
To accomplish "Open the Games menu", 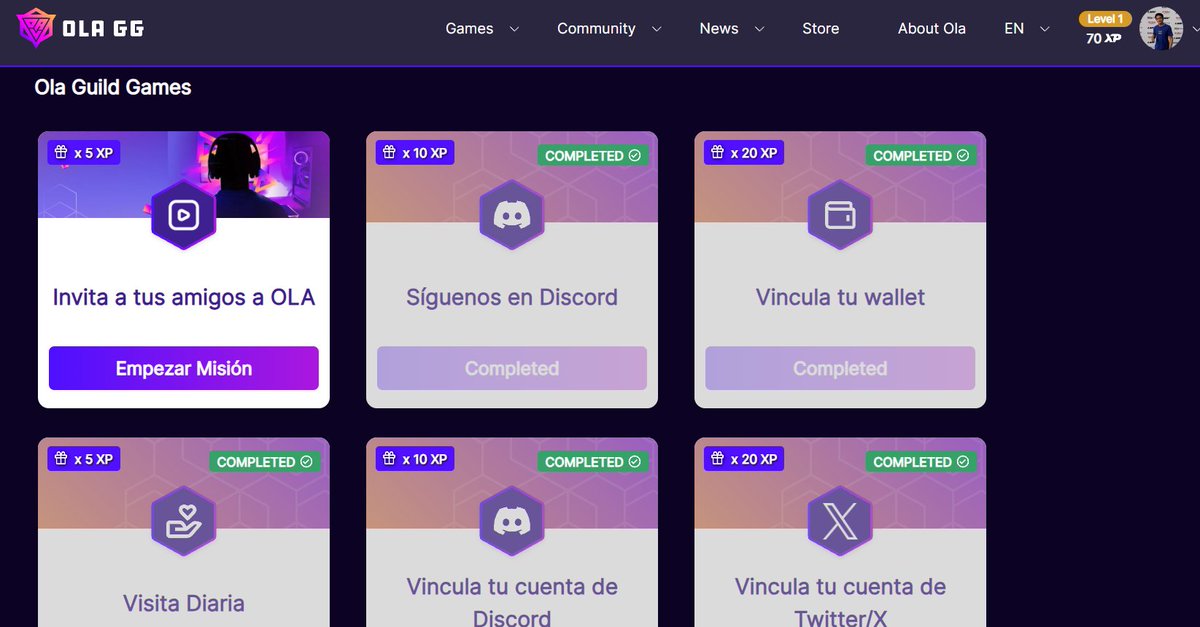I will tap(469, 29).
